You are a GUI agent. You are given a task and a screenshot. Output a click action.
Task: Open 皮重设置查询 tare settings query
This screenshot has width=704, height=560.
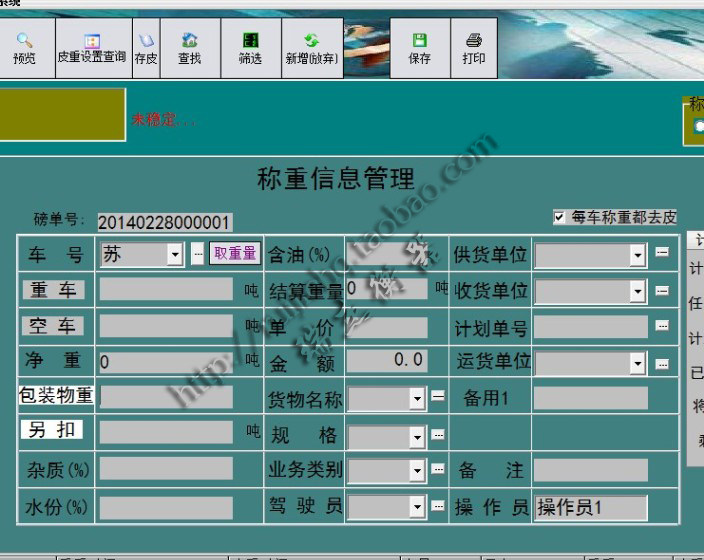click(x=91, y=48)
